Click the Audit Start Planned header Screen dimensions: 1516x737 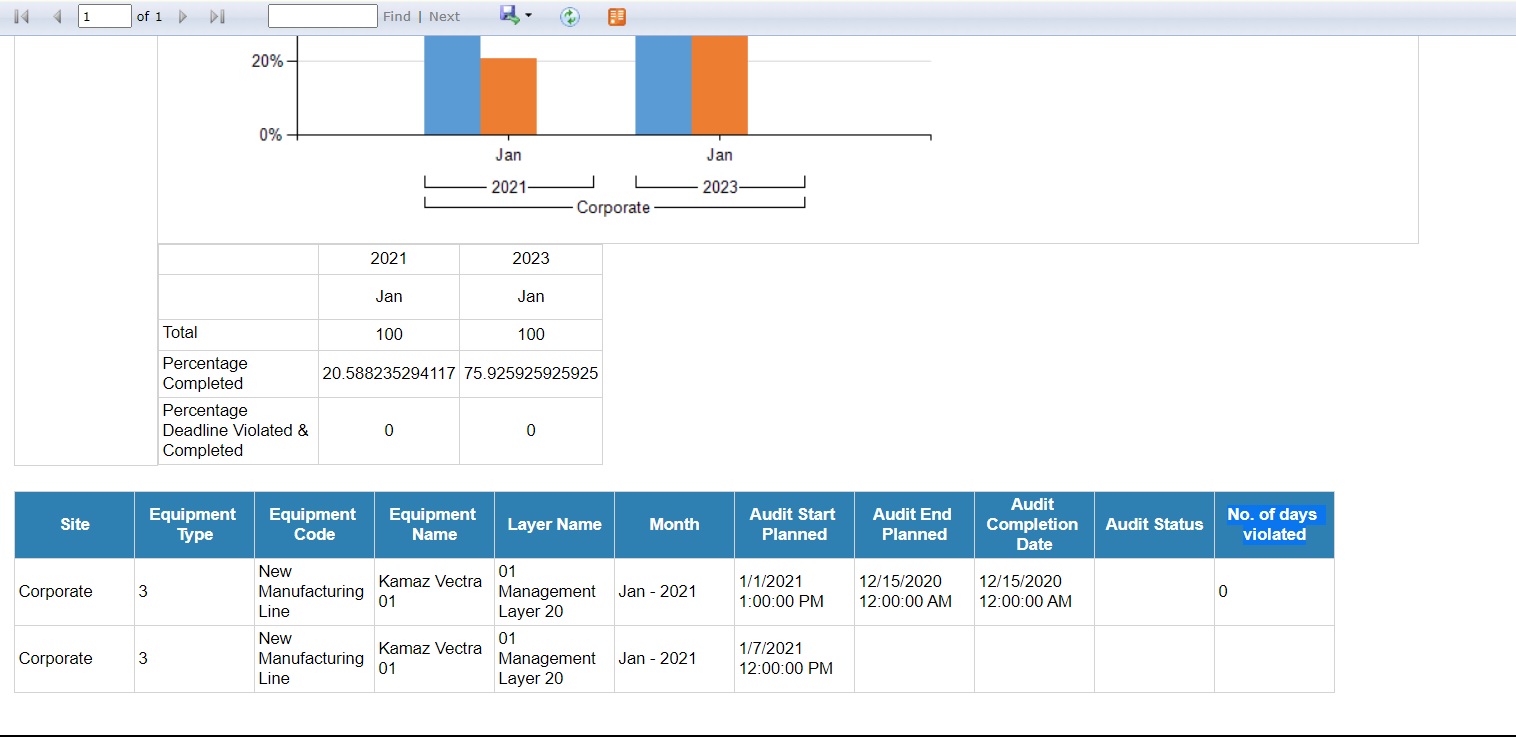pos(794,525)
